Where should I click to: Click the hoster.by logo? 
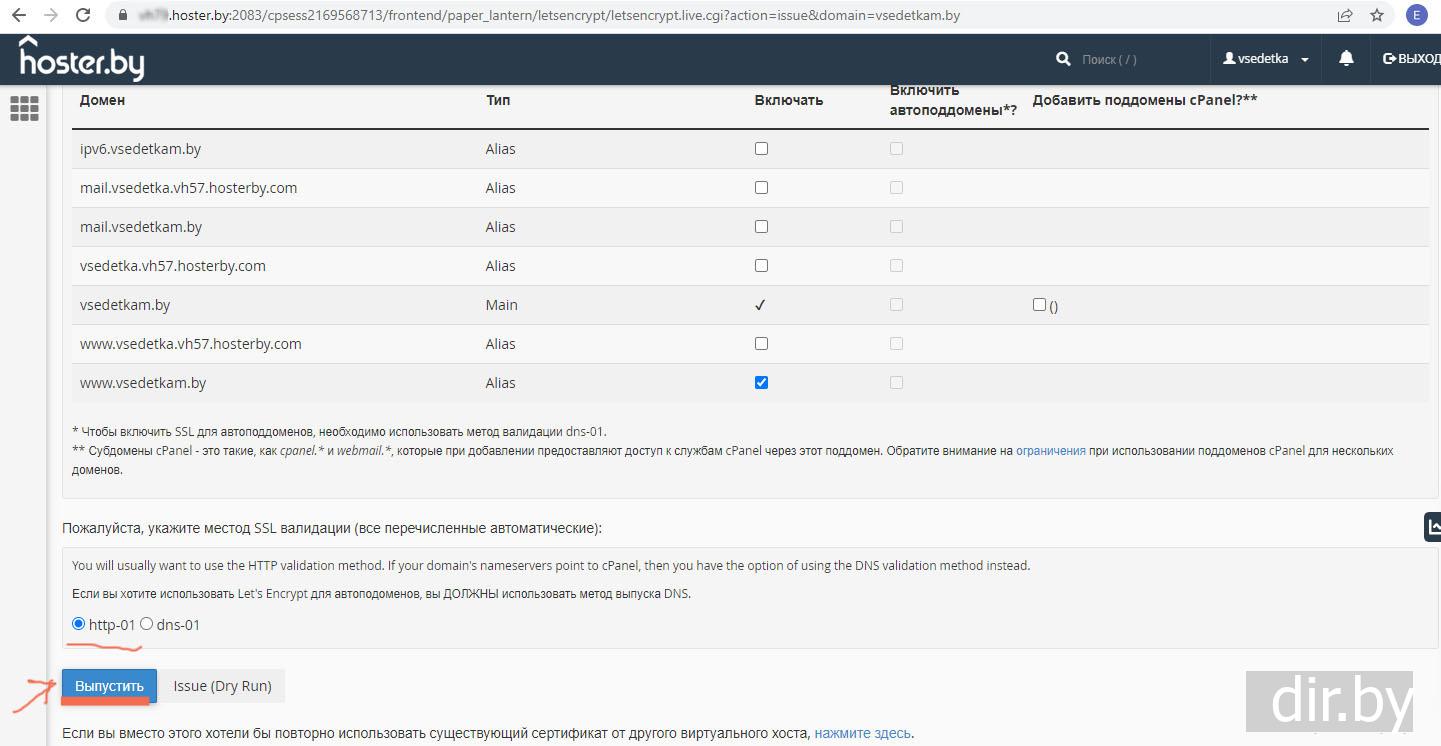[x=82, y=60]
